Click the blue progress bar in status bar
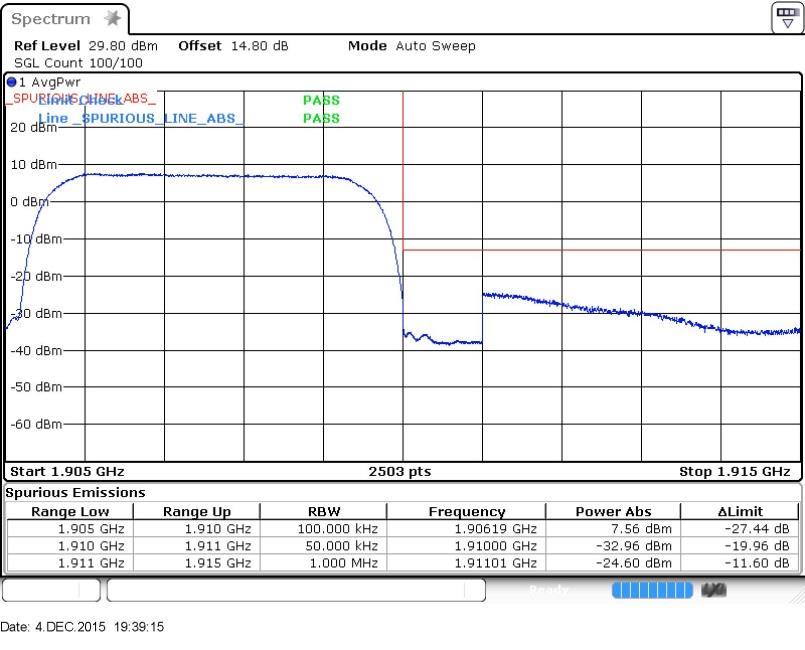Screen dimensions: 805x650 [652, 590]
